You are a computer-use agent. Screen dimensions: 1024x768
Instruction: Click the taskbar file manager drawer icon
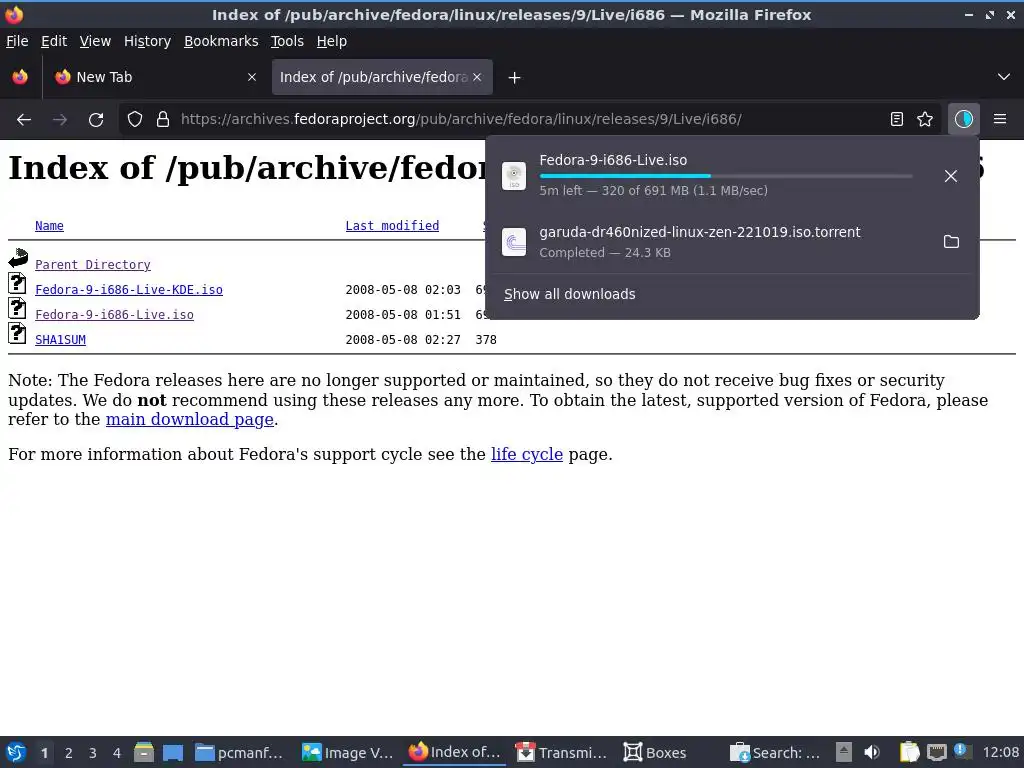point(144,752)
